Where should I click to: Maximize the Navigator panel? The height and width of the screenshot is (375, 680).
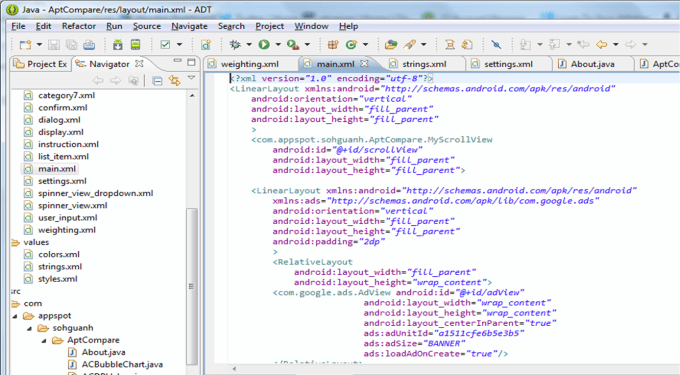coord(191,62)
